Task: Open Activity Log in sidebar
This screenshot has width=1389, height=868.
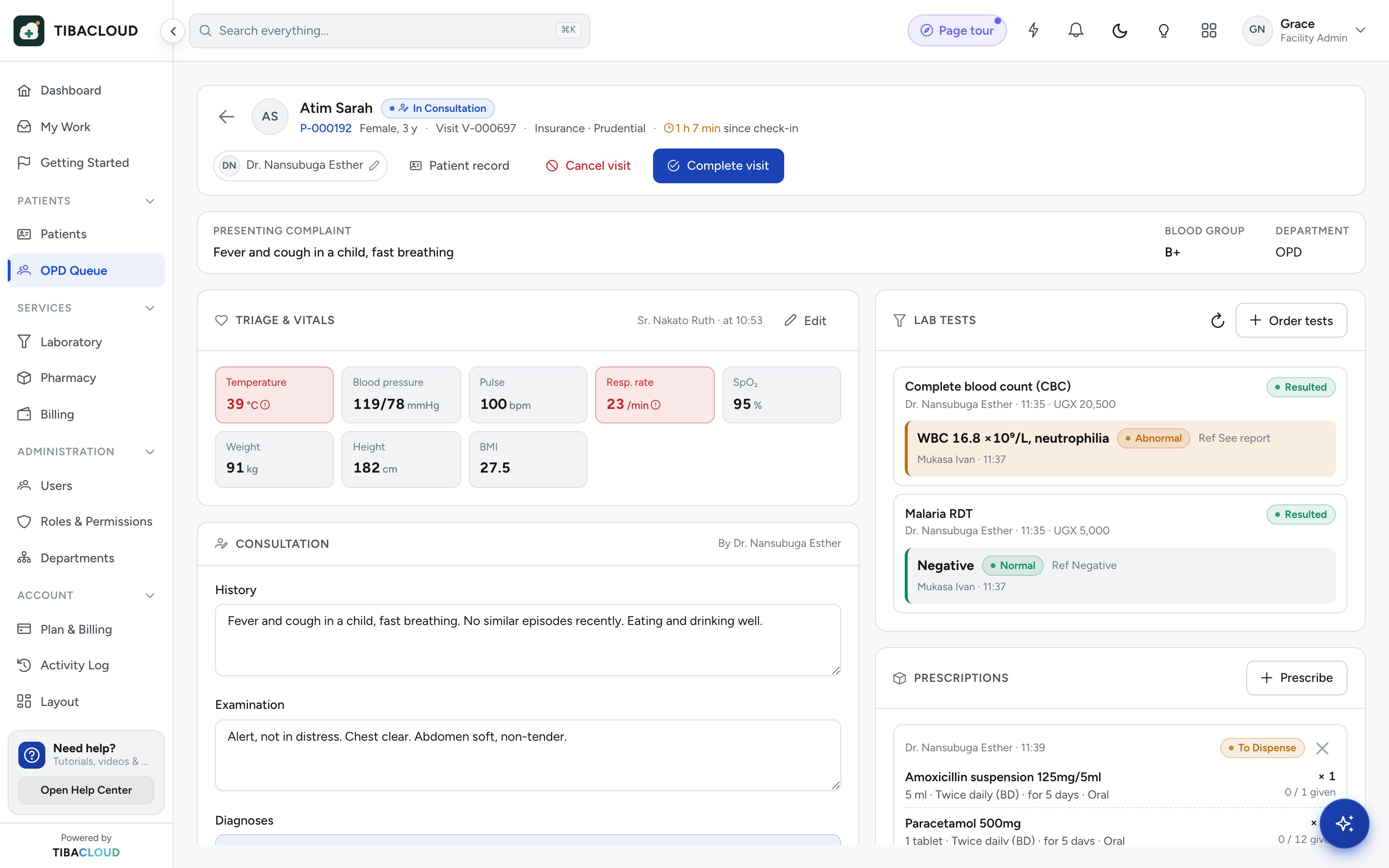Action: [86, 665]
